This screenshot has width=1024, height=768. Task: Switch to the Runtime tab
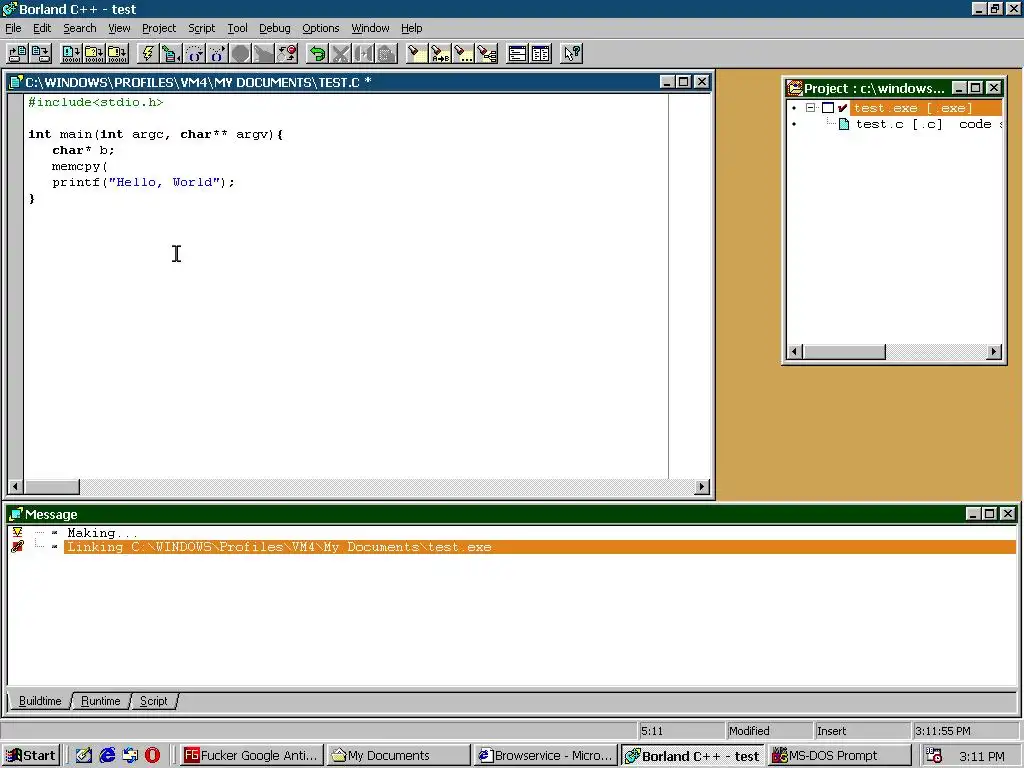(101, 701)
